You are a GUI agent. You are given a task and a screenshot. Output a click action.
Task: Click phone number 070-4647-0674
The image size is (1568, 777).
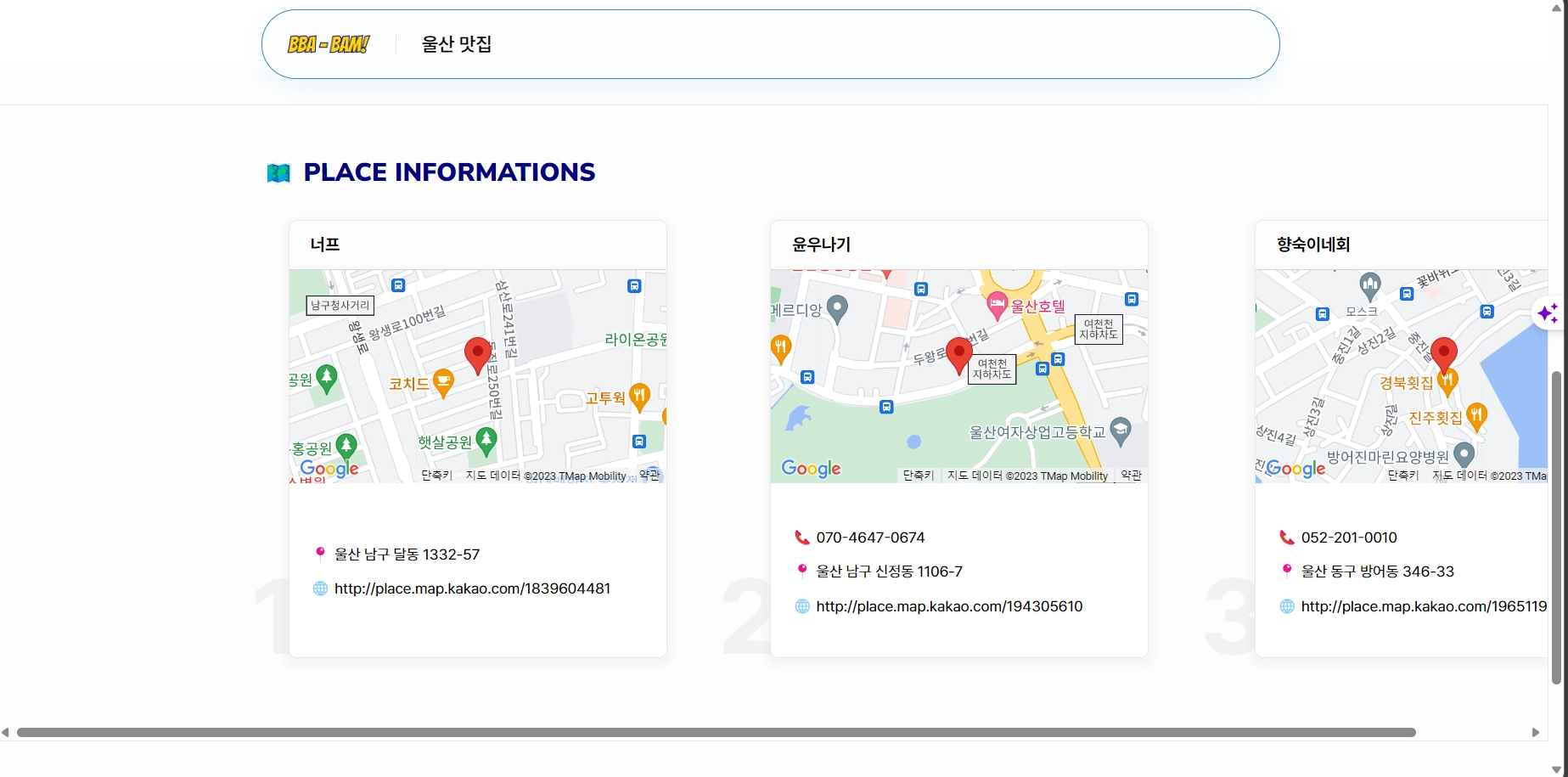coord(870,538)
